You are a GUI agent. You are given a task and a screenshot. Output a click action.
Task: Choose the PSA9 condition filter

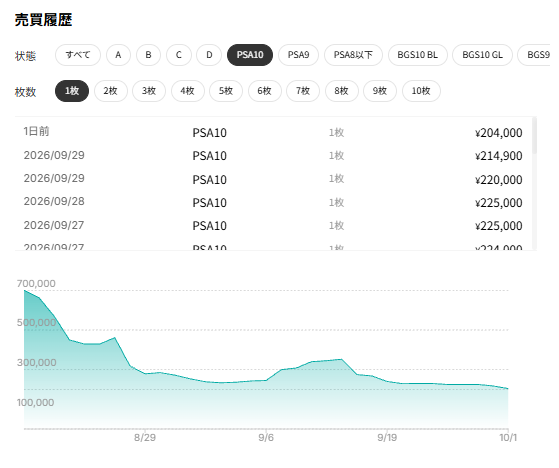[298, 55]
